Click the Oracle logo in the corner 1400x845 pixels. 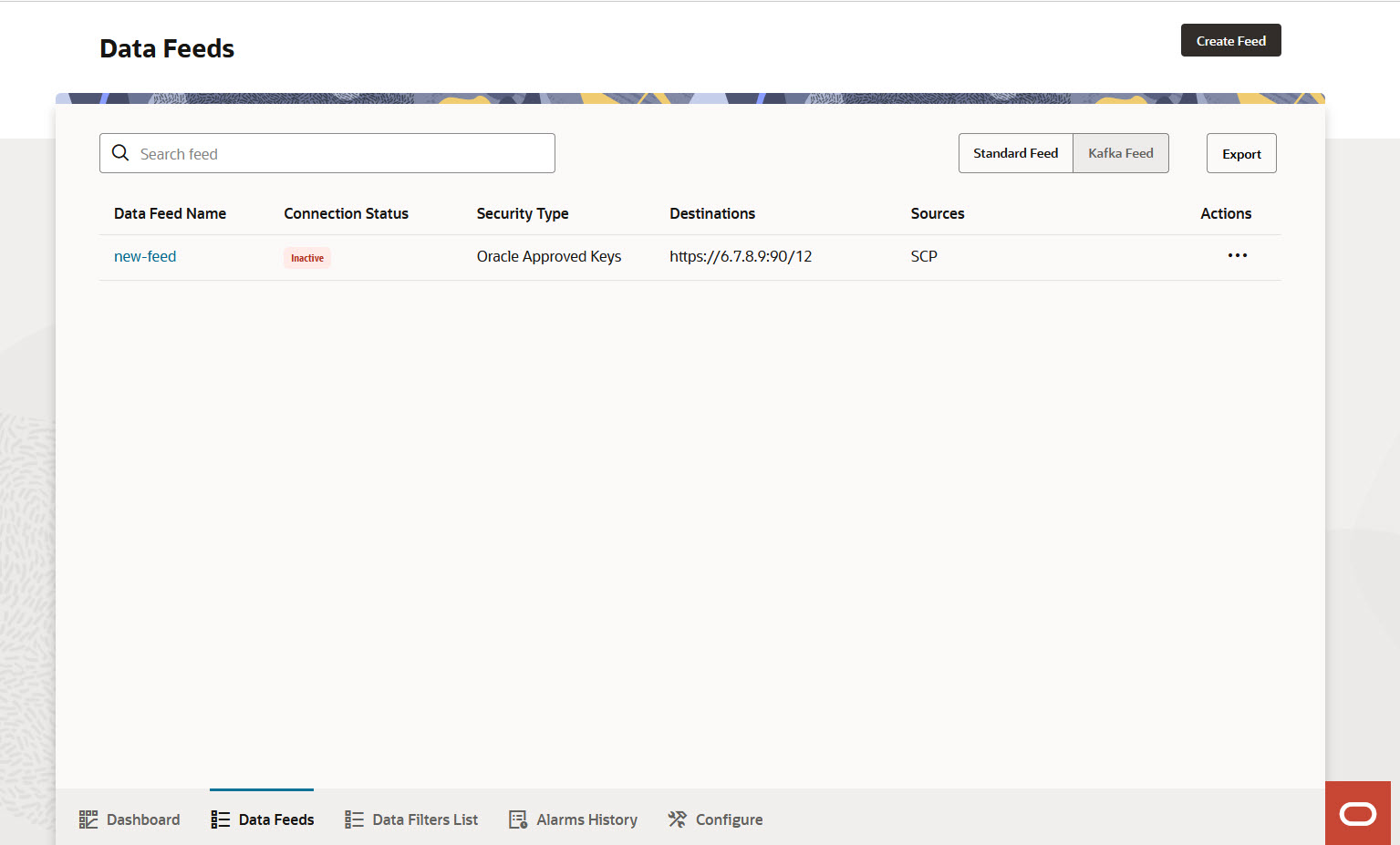pyautogui.click(x=1357, y=812)
